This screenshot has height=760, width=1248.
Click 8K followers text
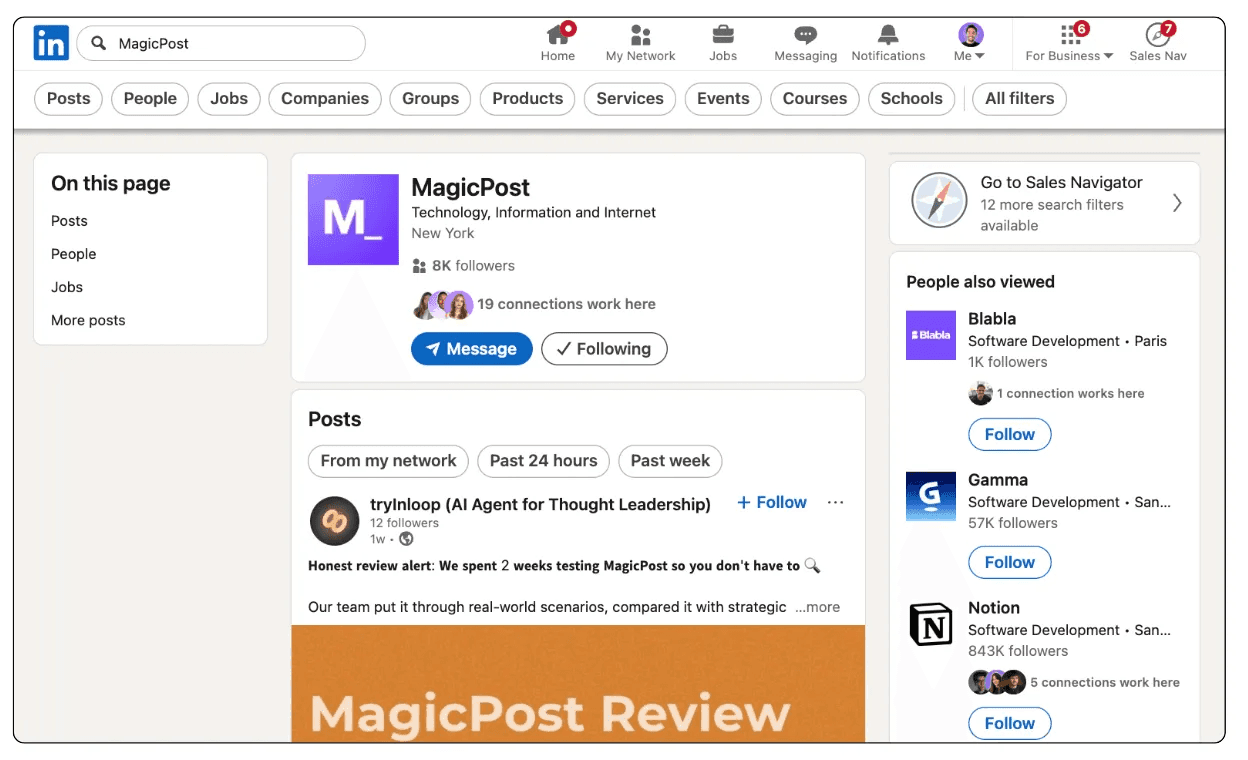pos(473,266)
